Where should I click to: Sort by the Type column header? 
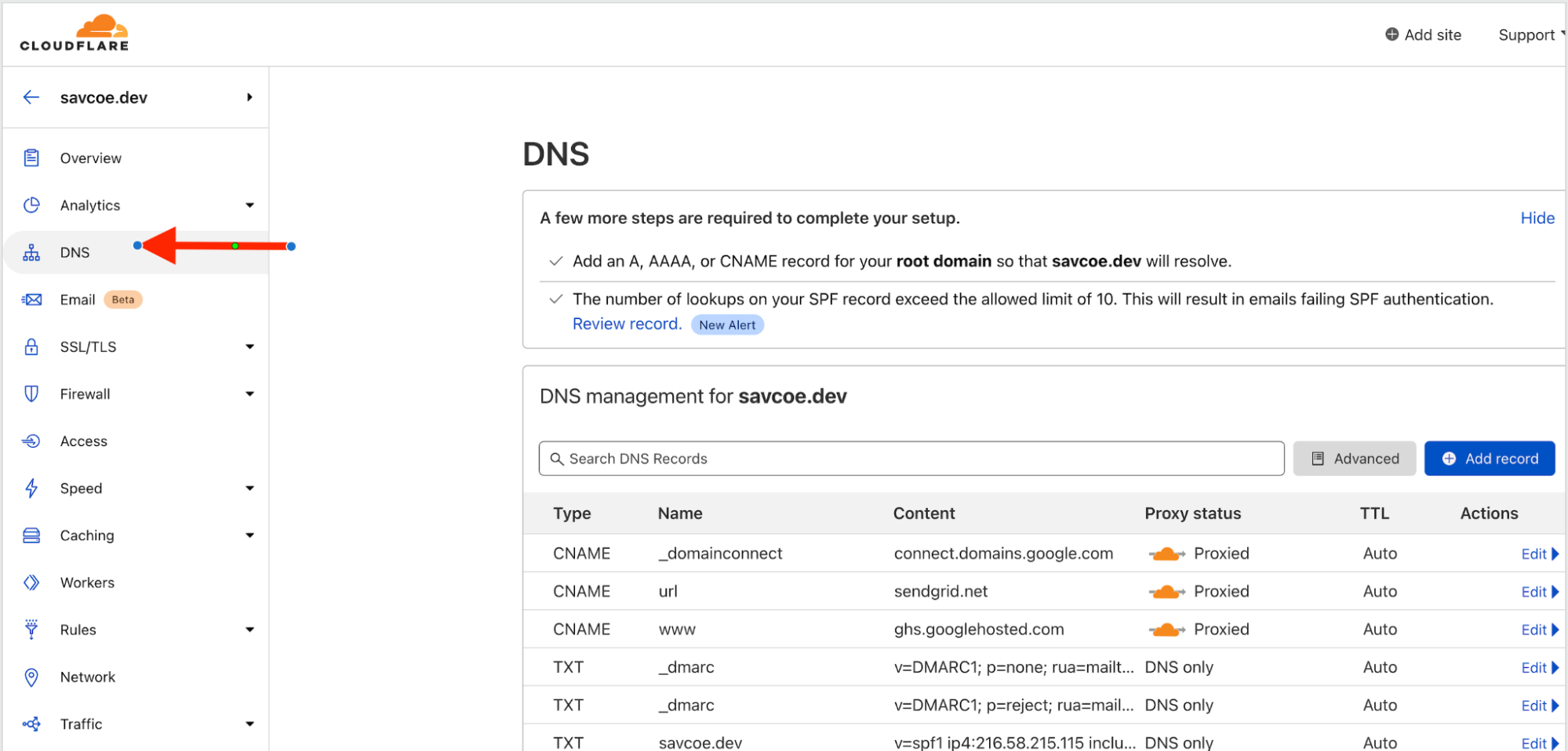572,513
